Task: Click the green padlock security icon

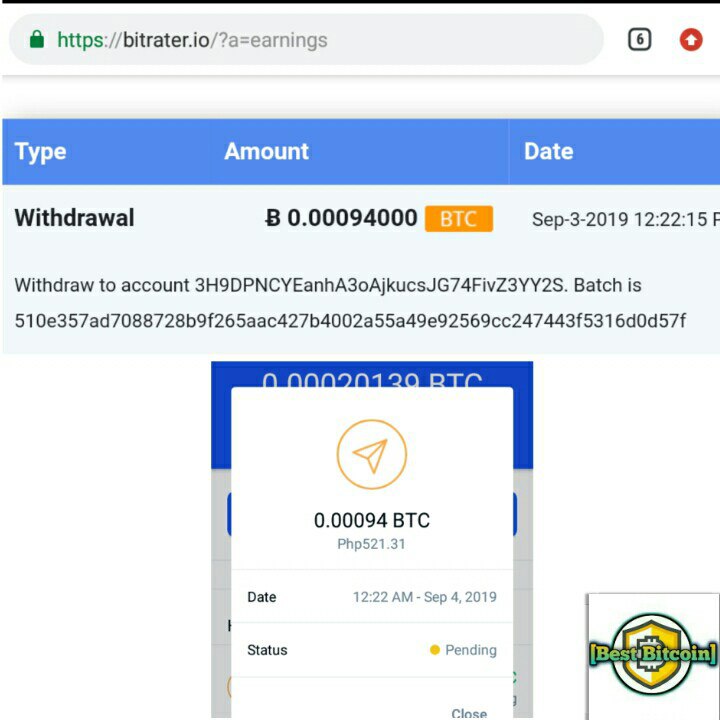Action: point(37,39)
